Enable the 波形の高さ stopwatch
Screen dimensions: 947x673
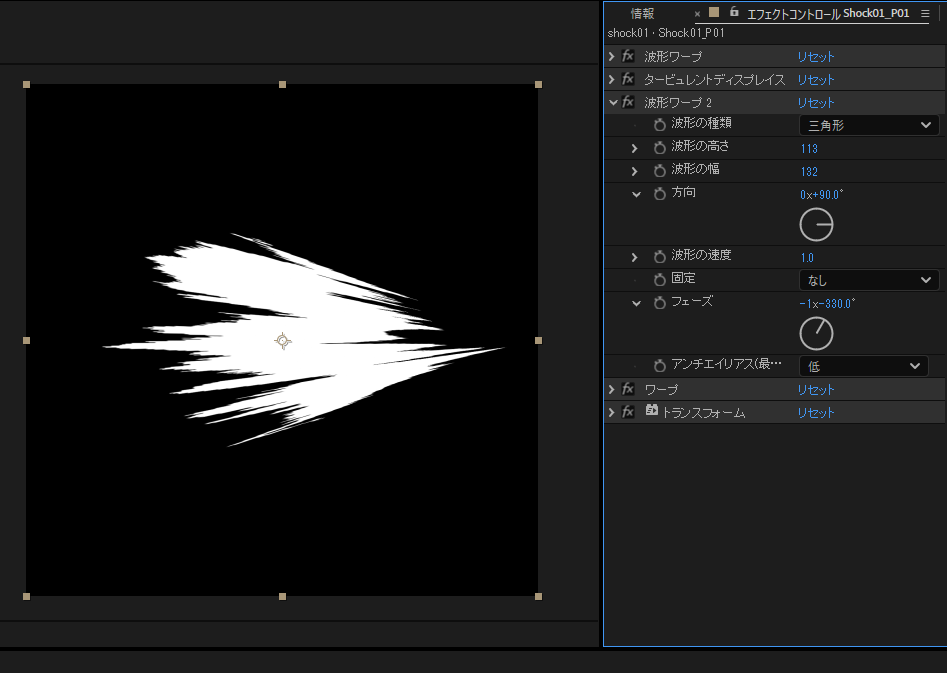pyautogui.click(x=659, y=148)
